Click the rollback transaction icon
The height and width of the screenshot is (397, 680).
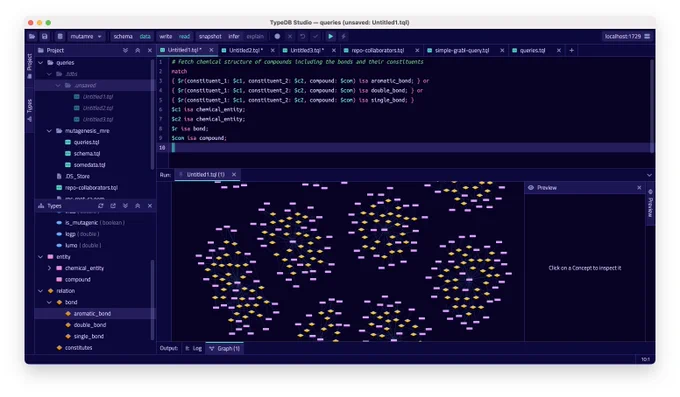click(x=302, y=36)
